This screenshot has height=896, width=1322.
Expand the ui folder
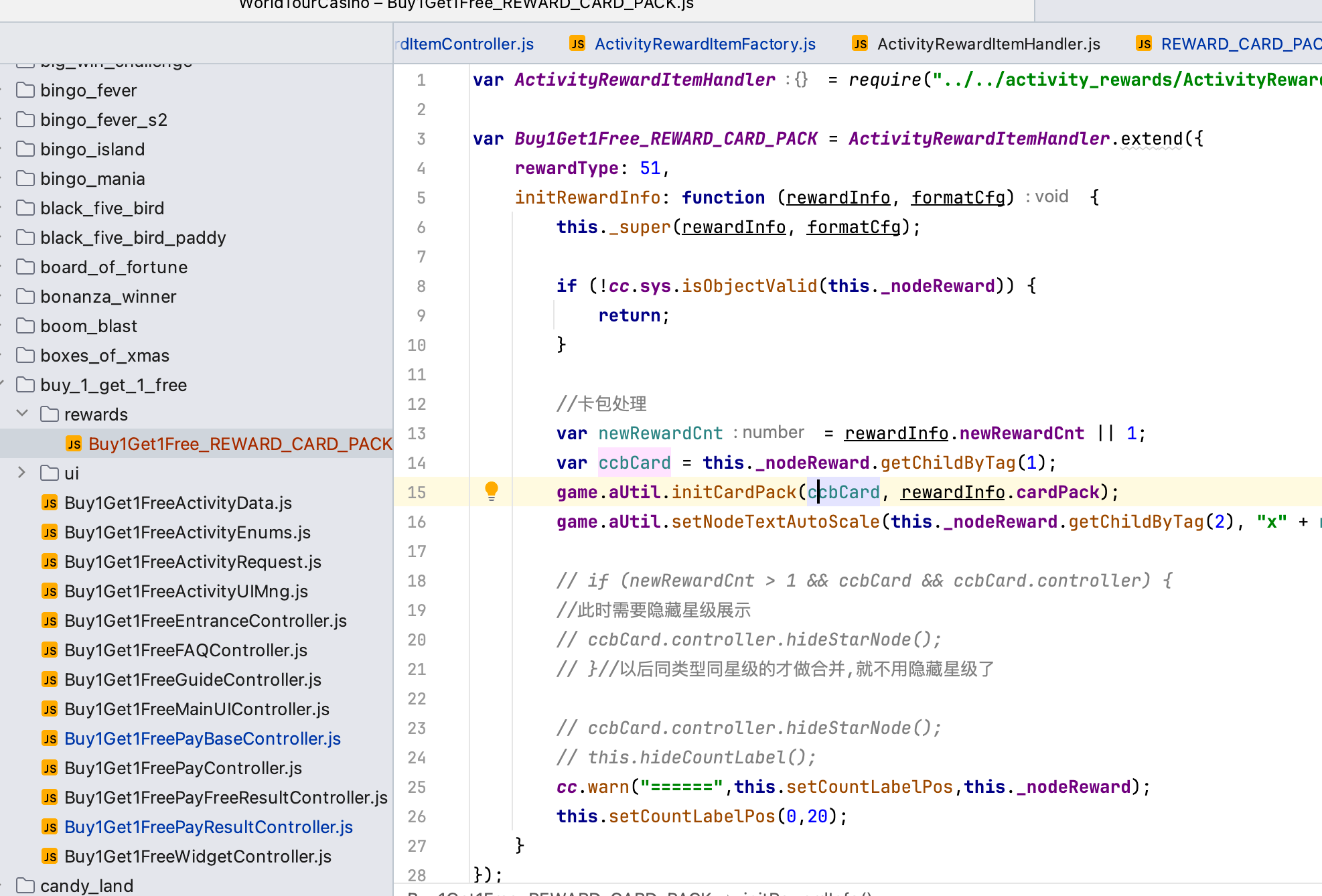click(22, 473)
